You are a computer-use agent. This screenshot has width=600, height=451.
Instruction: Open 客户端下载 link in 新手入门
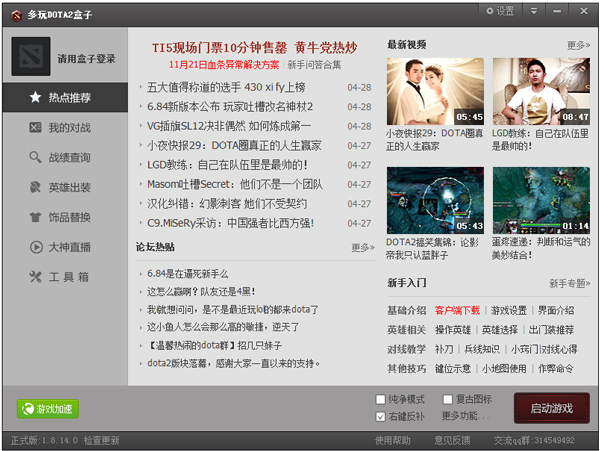coord(457,310)
